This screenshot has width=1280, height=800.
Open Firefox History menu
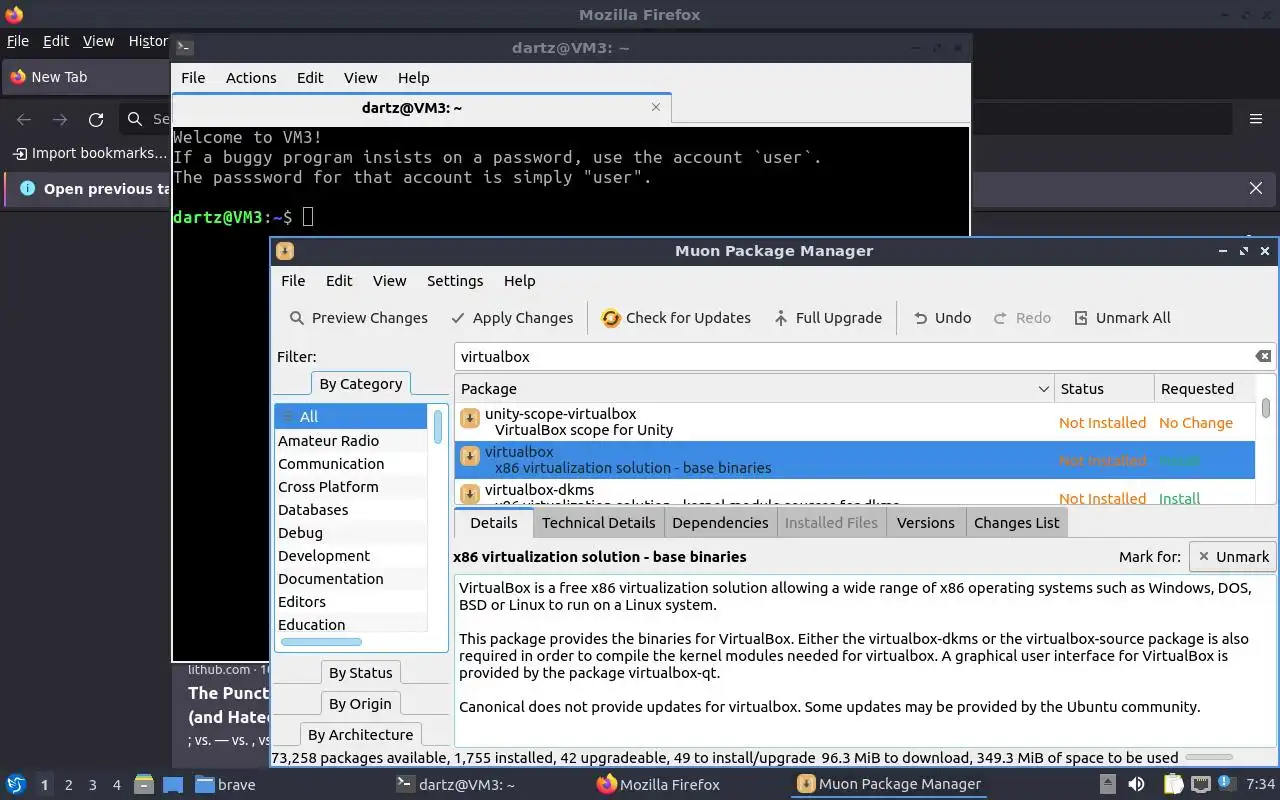coord(148,41)
